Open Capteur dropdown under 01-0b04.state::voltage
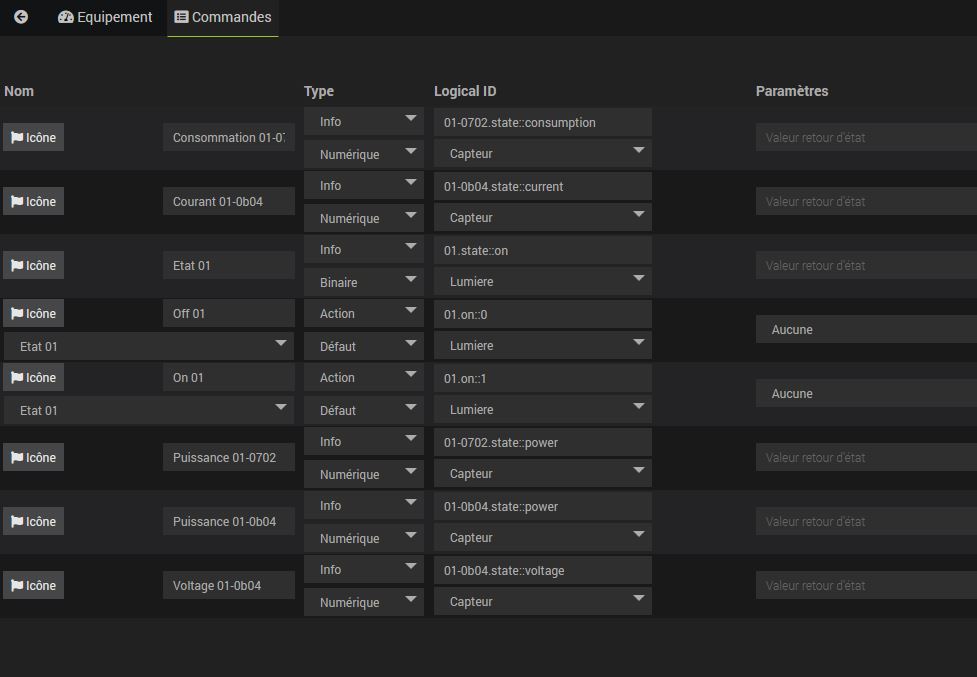The image size is (977, 677). (x=543, y=602)
